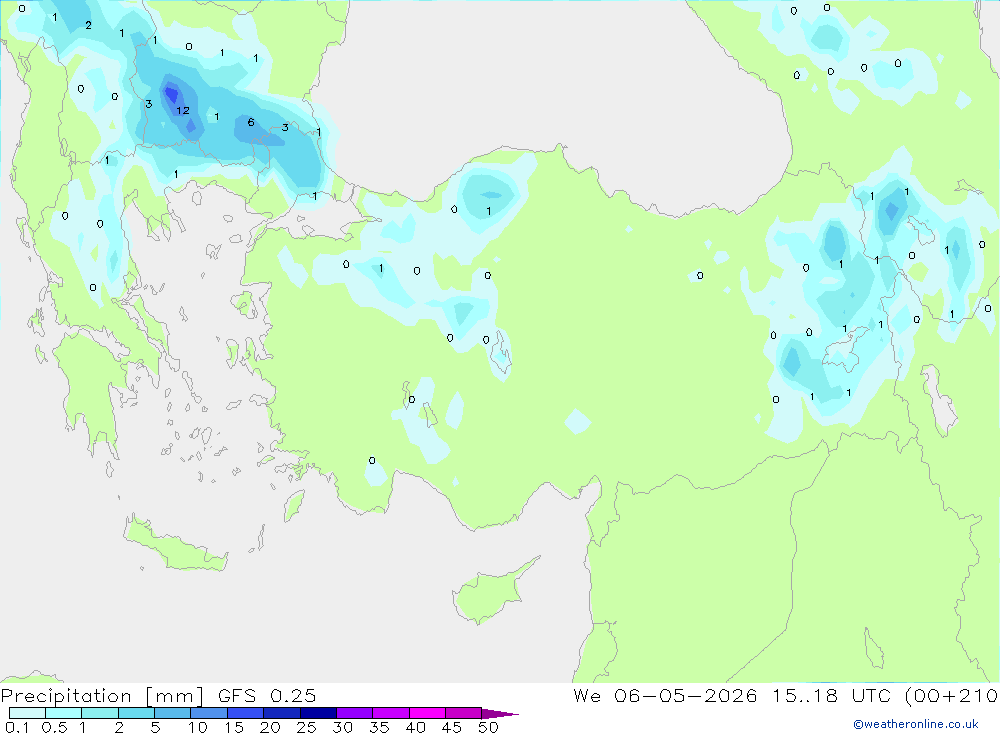Click the legend tick label '10'
1000x733 pixels.
pyautogui.click(x=198, y=727)
